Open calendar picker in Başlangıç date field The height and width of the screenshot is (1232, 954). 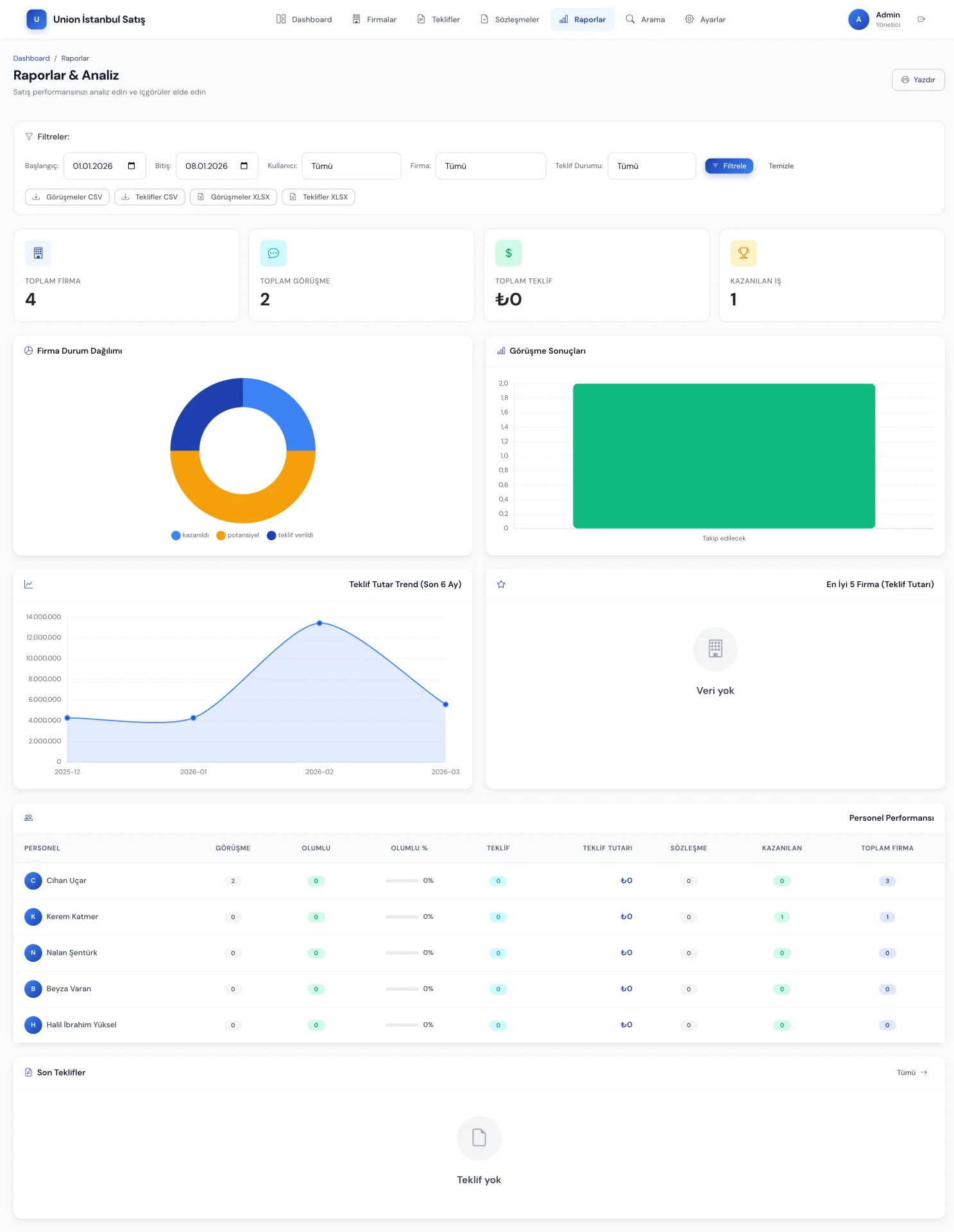click(x=132, y=166)
